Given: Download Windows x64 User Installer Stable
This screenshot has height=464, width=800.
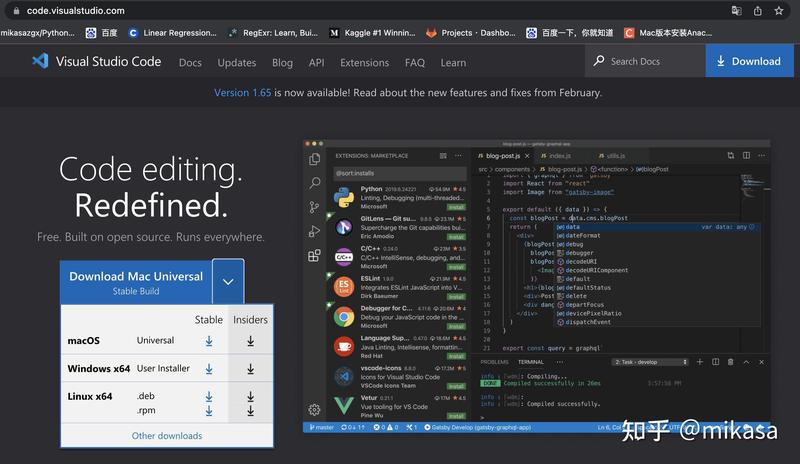Looking at the screenshot, I should pos(209,369).
